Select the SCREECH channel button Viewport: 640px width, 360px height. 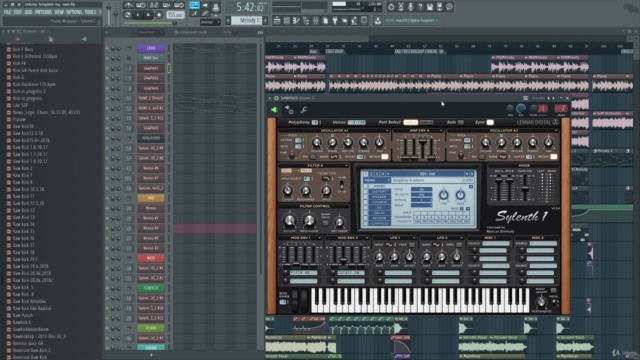click(x=151, y=288)
